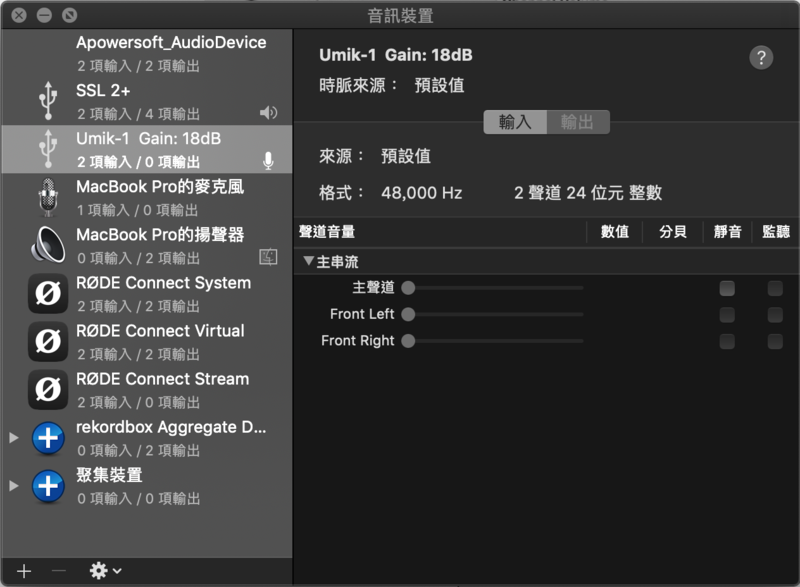Click the RØDE Connect System icon
The width and height of the screenshot is (800, 587).
coord(47,293)
